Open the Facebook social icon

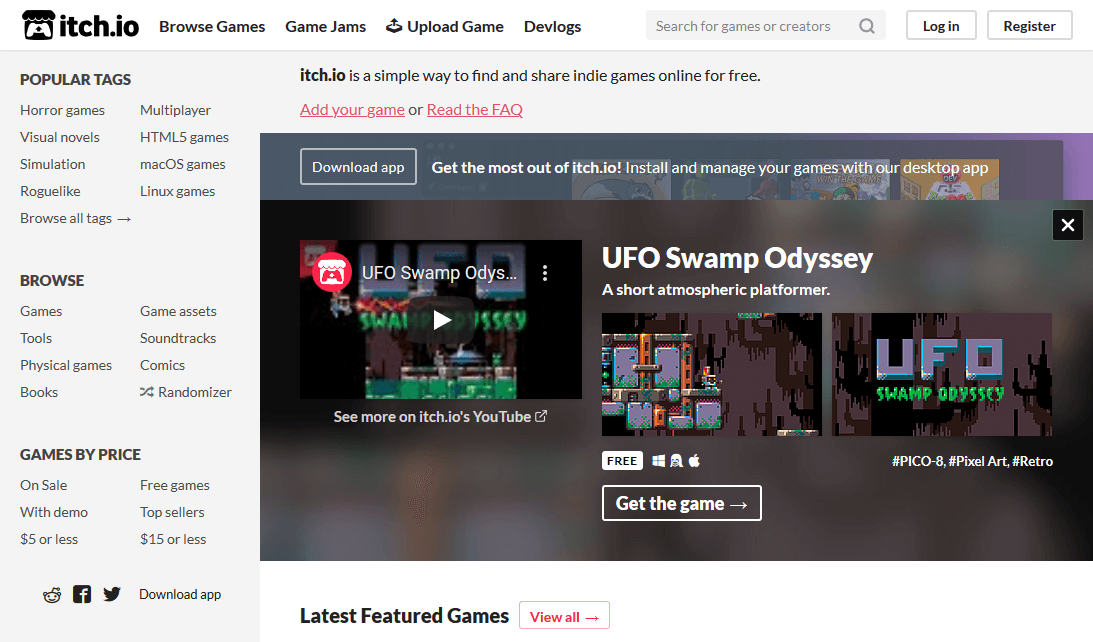pyautogui.click(x=82, y=594)
